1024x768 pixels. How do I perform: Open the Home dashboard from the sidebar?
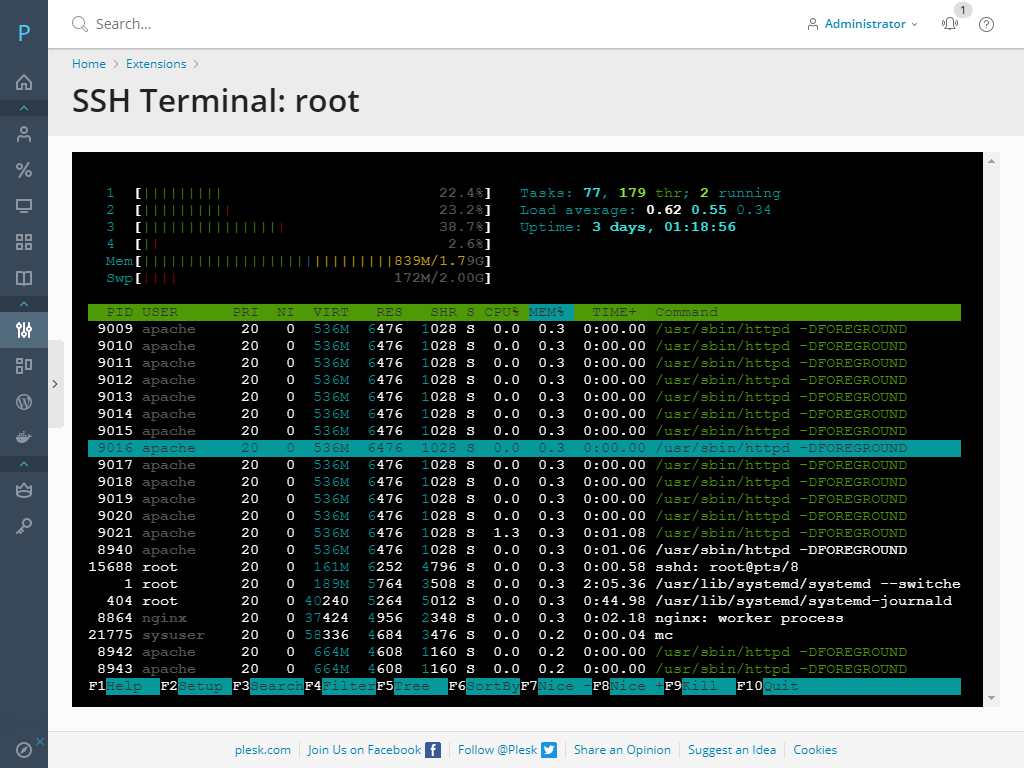[24, 81]
